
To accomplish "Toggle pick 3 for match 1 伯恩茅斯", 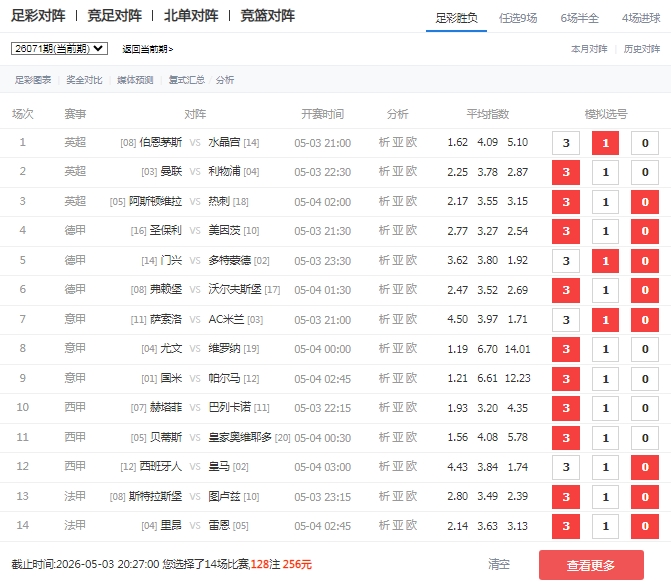I will tap(566, 143).
